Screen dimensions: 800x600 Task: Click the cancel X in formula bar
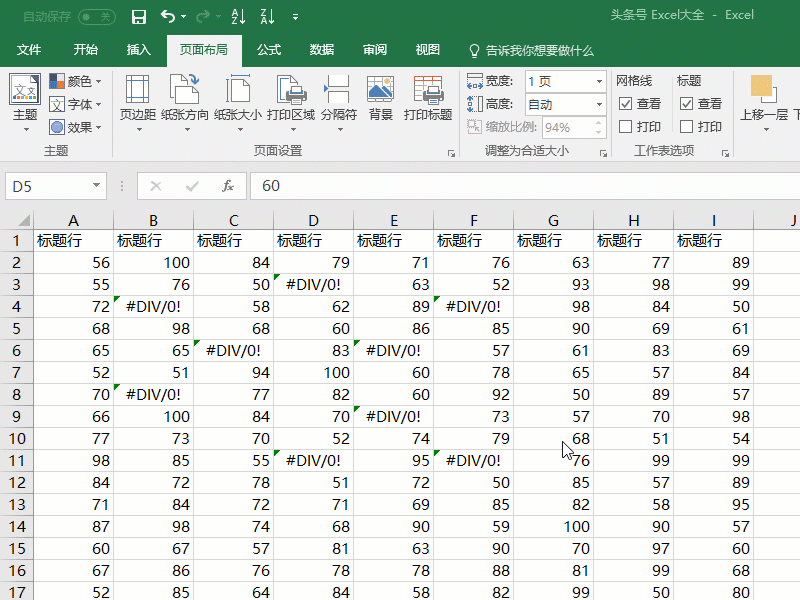(156, 186)
